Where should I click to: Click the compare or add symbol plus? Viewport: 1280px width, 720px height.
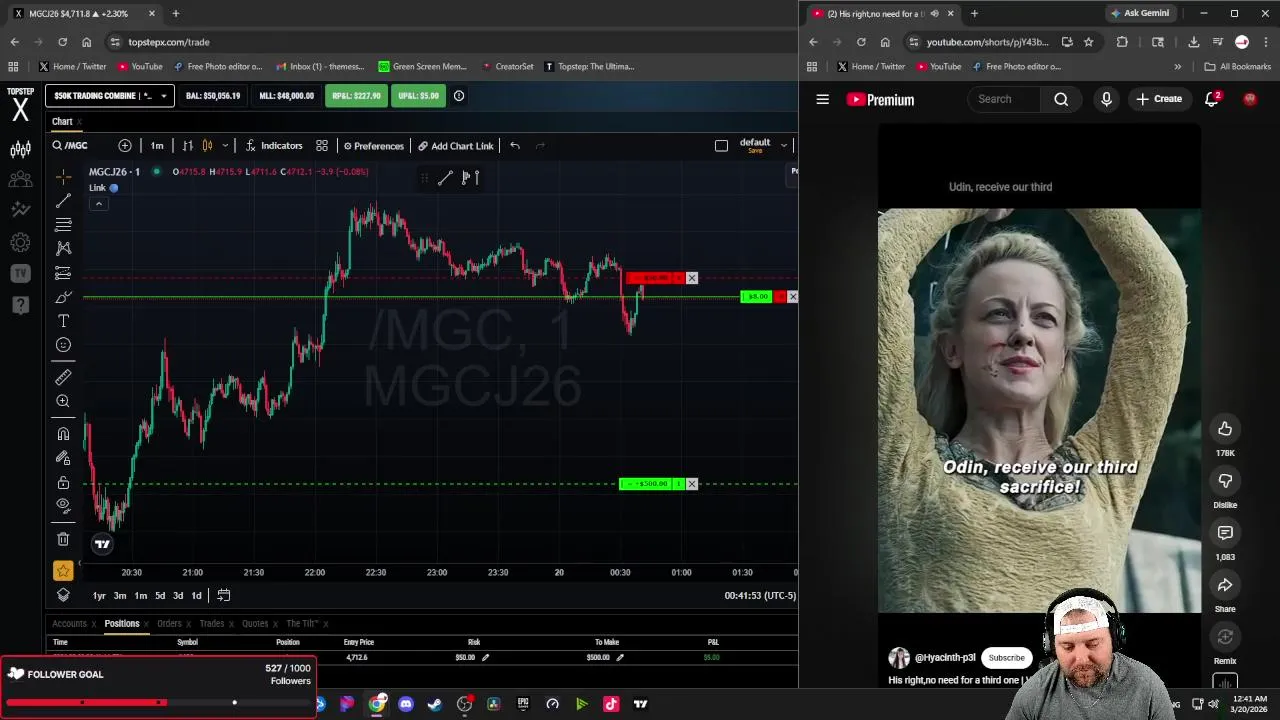click(124, 146)
